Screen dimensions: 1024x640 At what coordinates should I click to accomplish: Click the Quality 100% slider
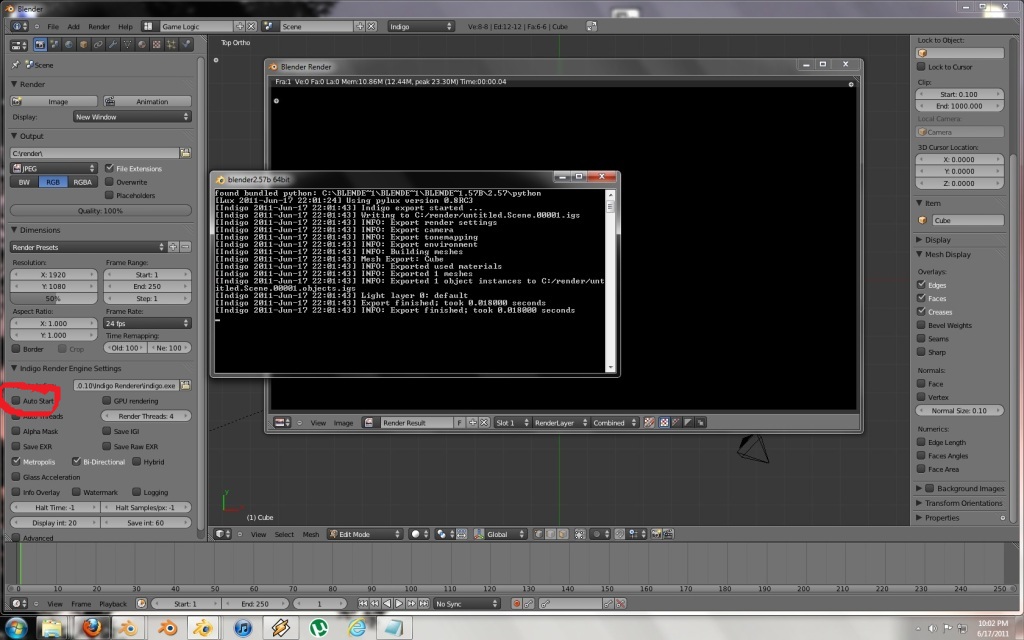99,211
